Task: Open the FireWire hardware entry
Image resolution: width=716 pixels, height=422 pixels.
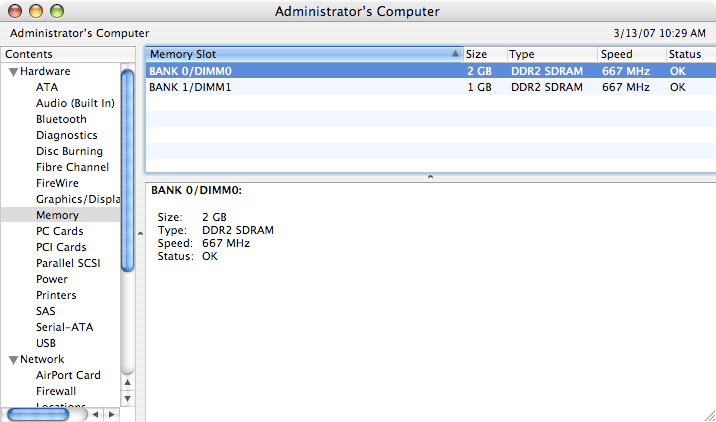Action: point(58,183)
